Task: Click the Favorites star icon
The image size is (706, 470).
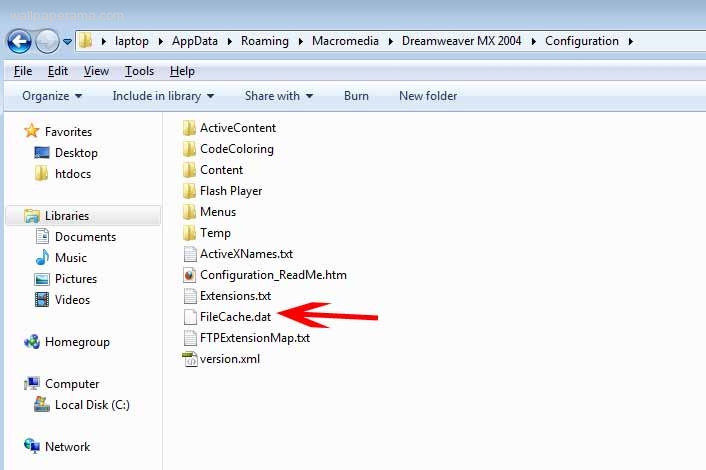Action: coord(32,131)
